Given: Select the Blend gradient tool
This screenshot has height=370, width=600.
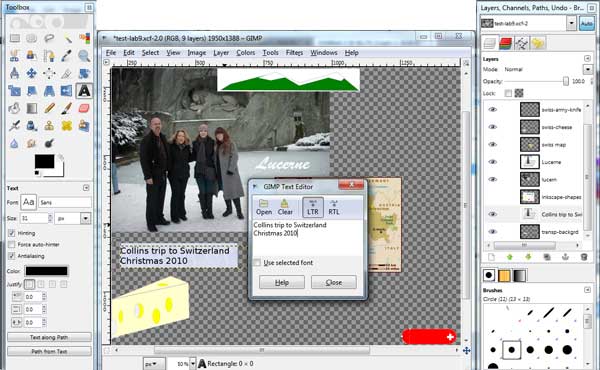Looking at the screenshot, I should click(x=32, y=108).
